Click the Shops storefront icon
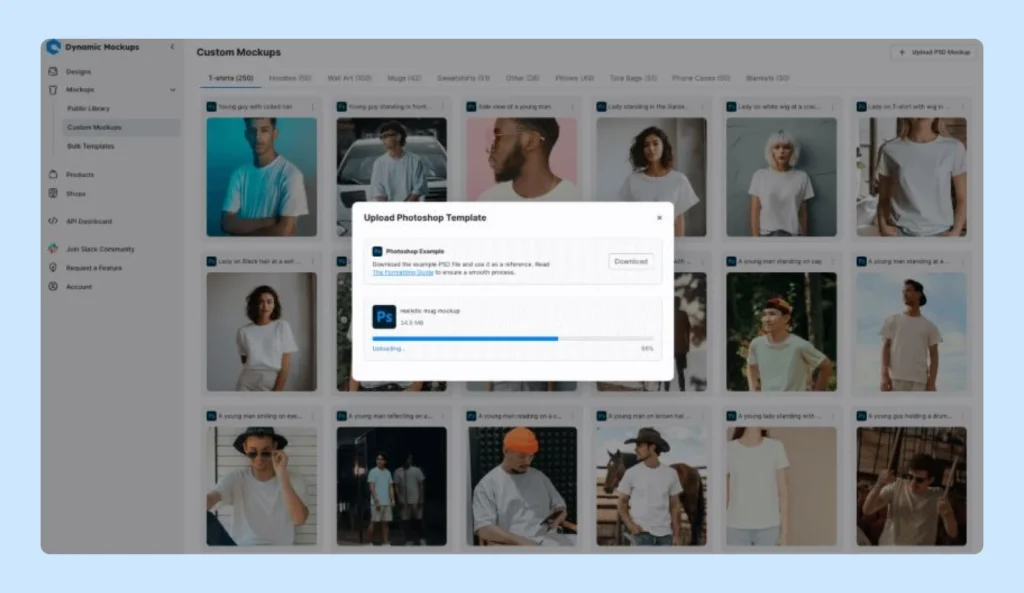Image resolution: width=1024 pixels, height=593 pixels. tap(53, 193)
